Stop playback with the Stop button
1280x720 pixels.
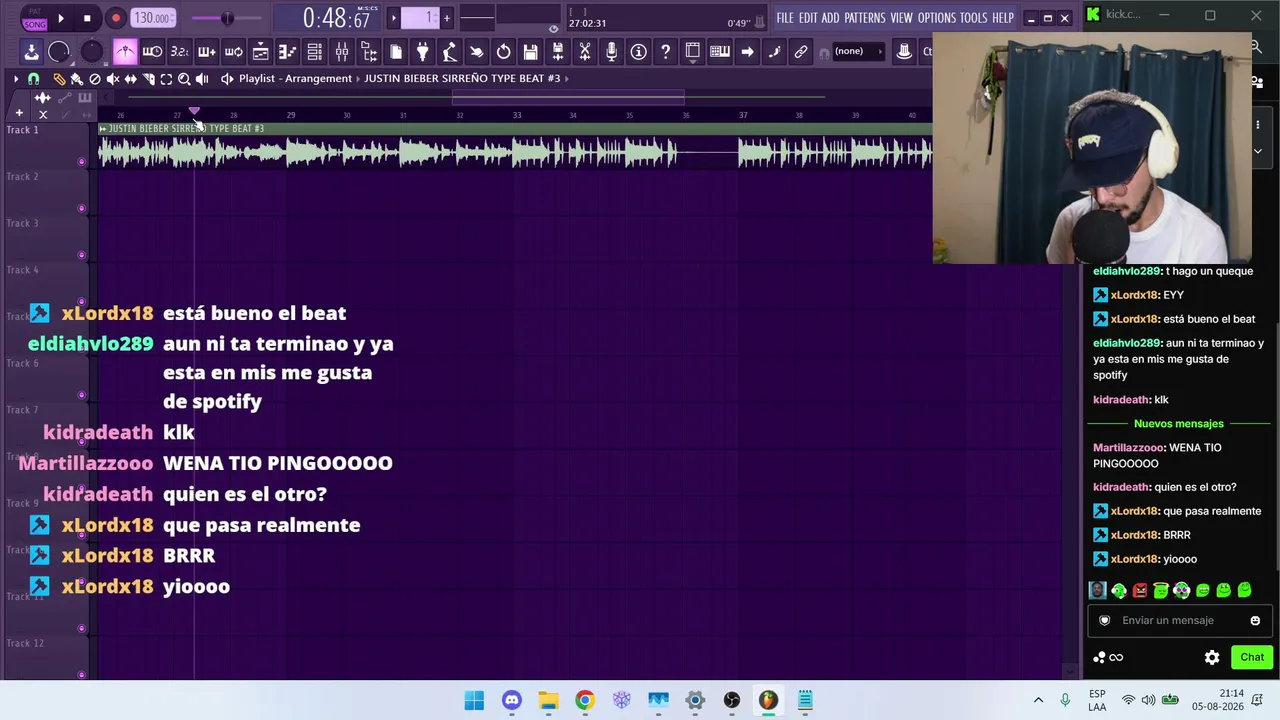pos(87,18)
